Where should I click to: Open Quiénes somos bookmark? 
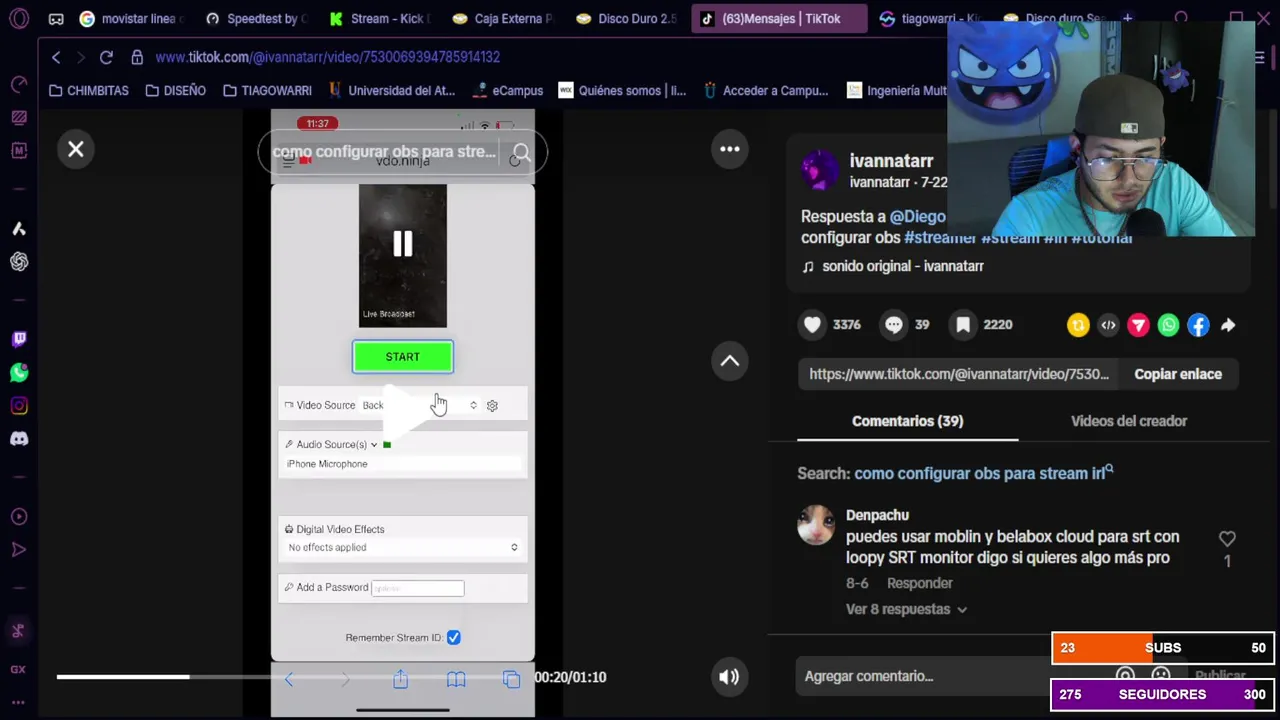tap(622, 90)
